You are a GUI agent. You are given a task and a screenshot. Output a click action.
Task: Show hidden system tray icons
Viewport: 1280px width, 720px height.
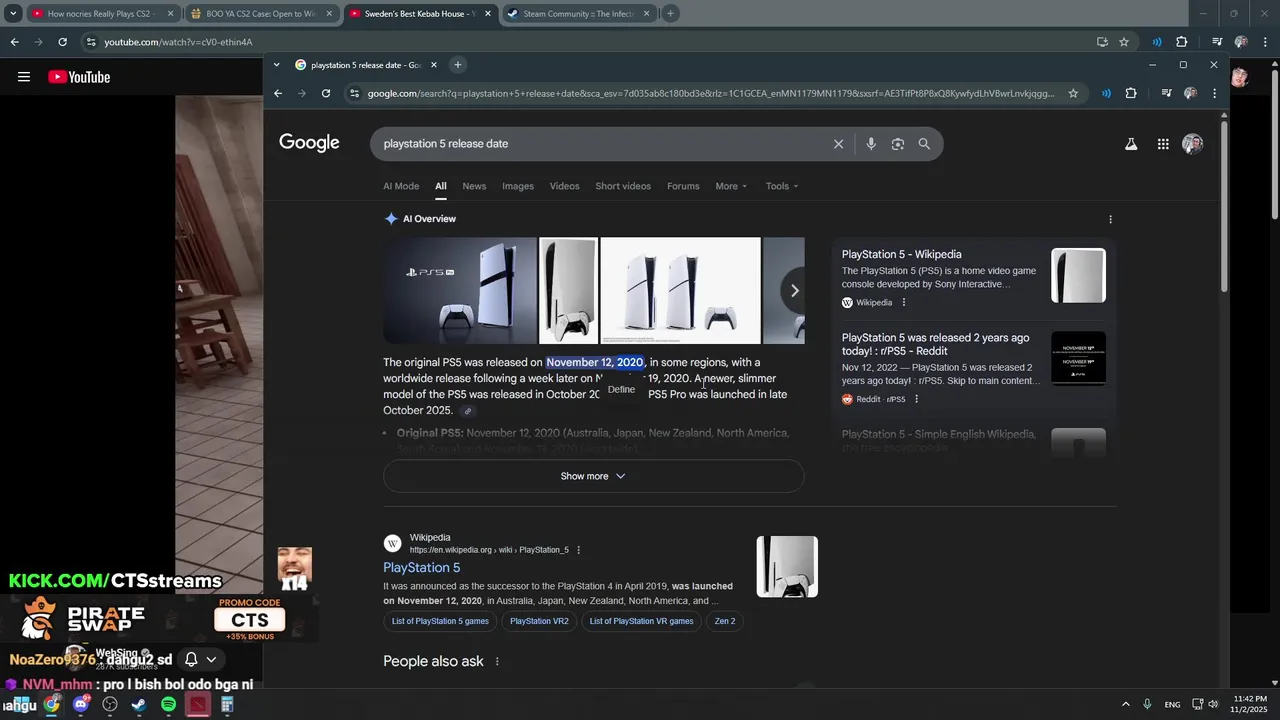pyautogui.click(x=1125, y=704)
